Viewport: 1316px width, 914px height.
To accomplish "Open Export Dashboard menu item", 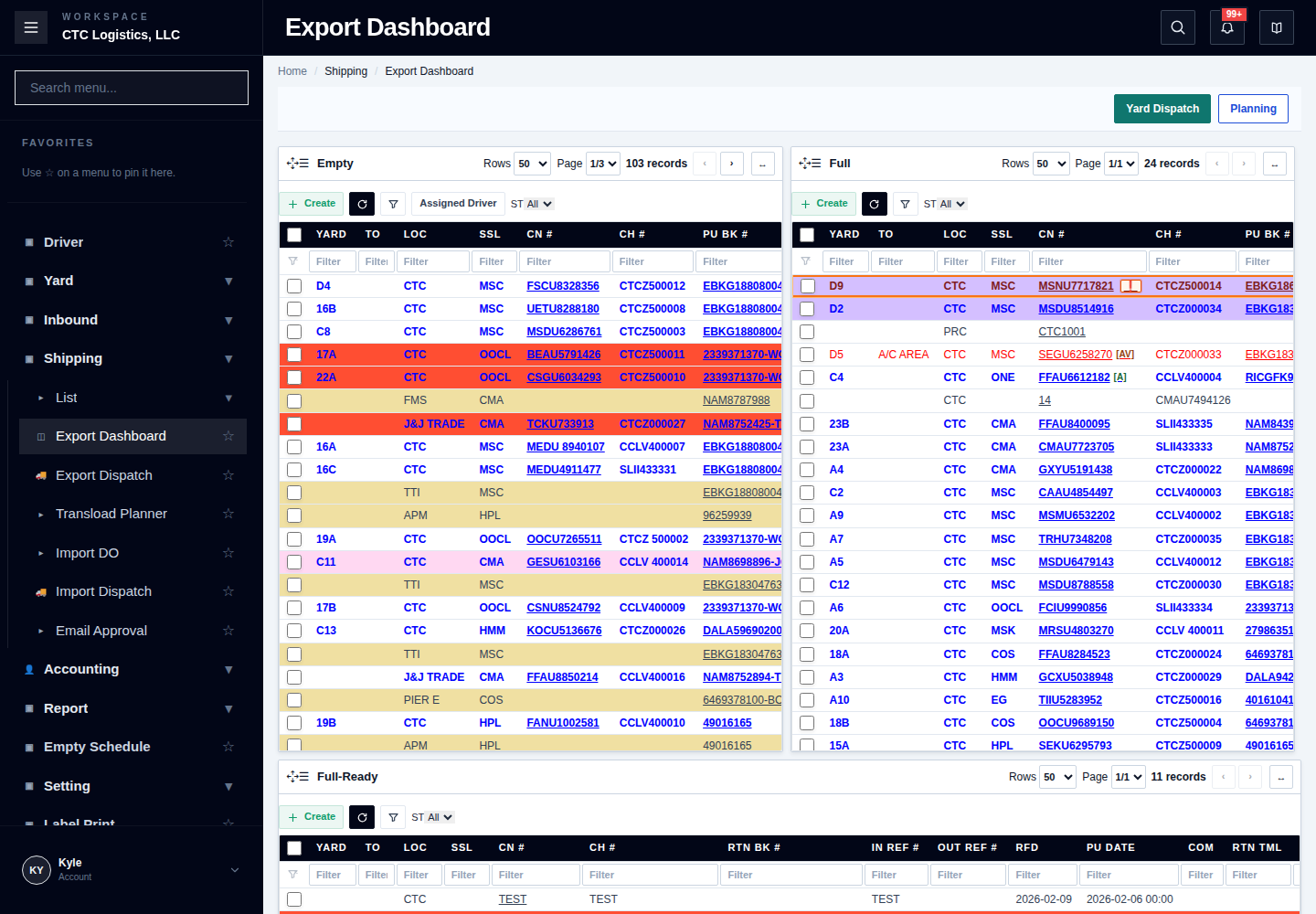I will coord(133,436).
